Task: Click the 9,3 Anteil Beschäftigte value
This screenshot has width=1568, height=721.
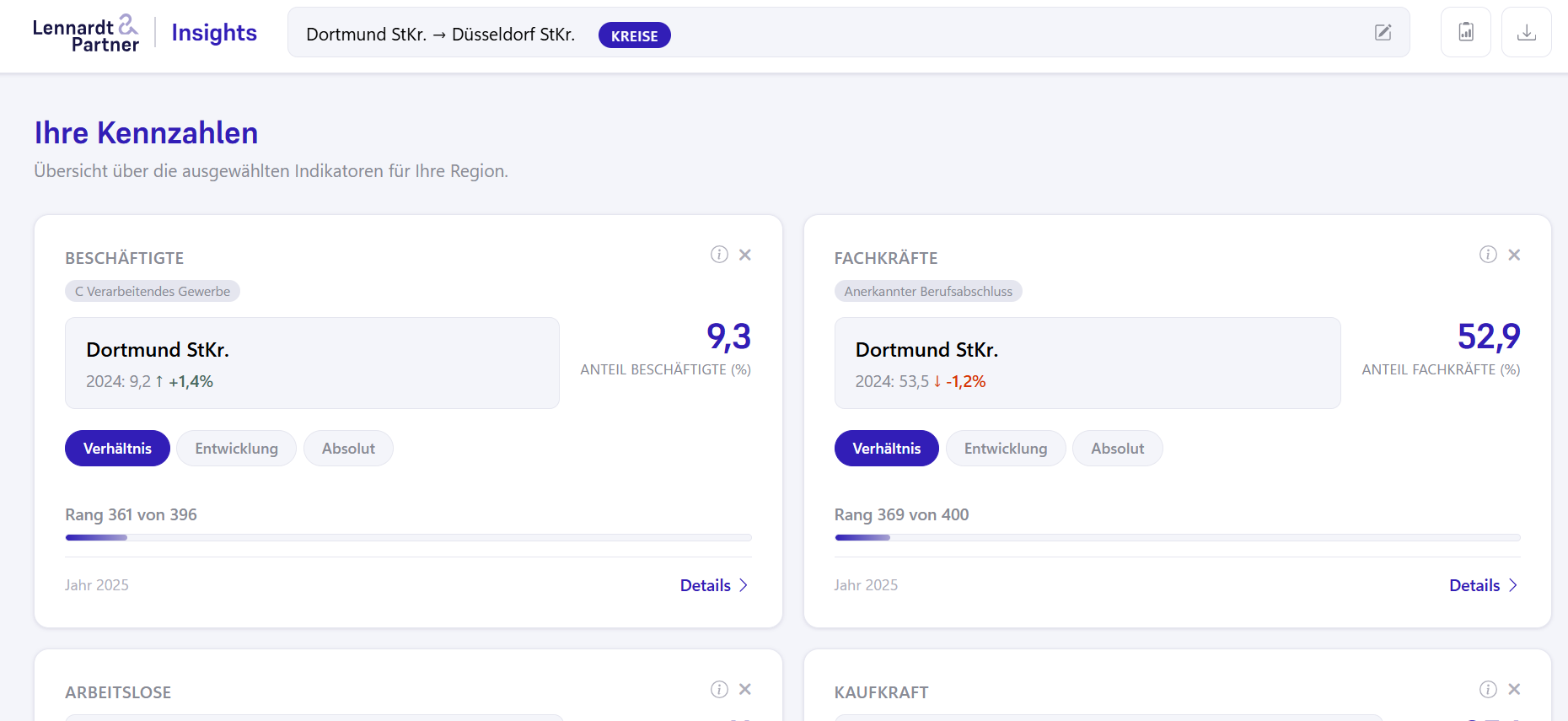Action: click(x=728, y=336)
